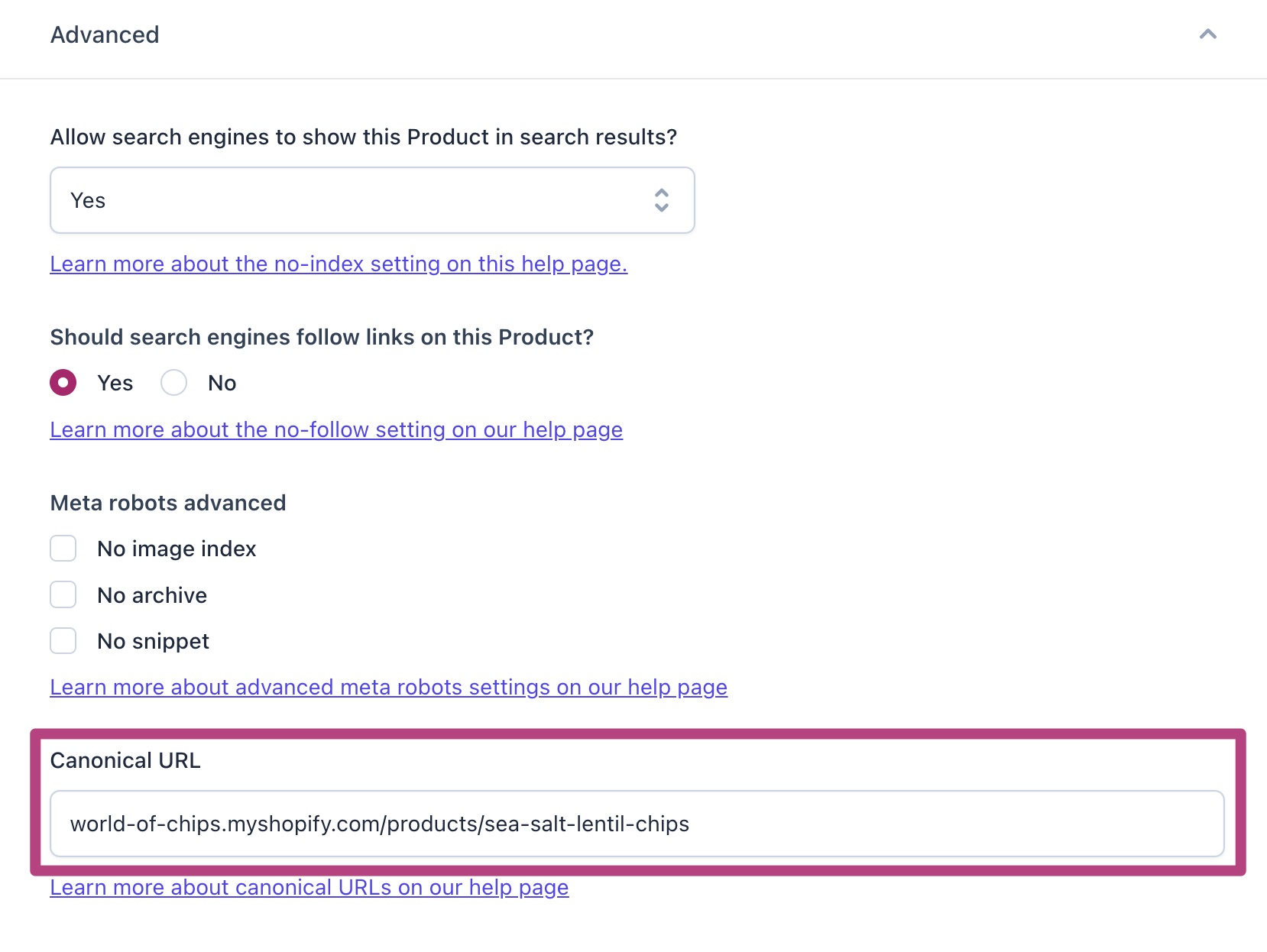Click the No radio label text
This screenshot has height=952, width=1267.
(x=222, y=383)
